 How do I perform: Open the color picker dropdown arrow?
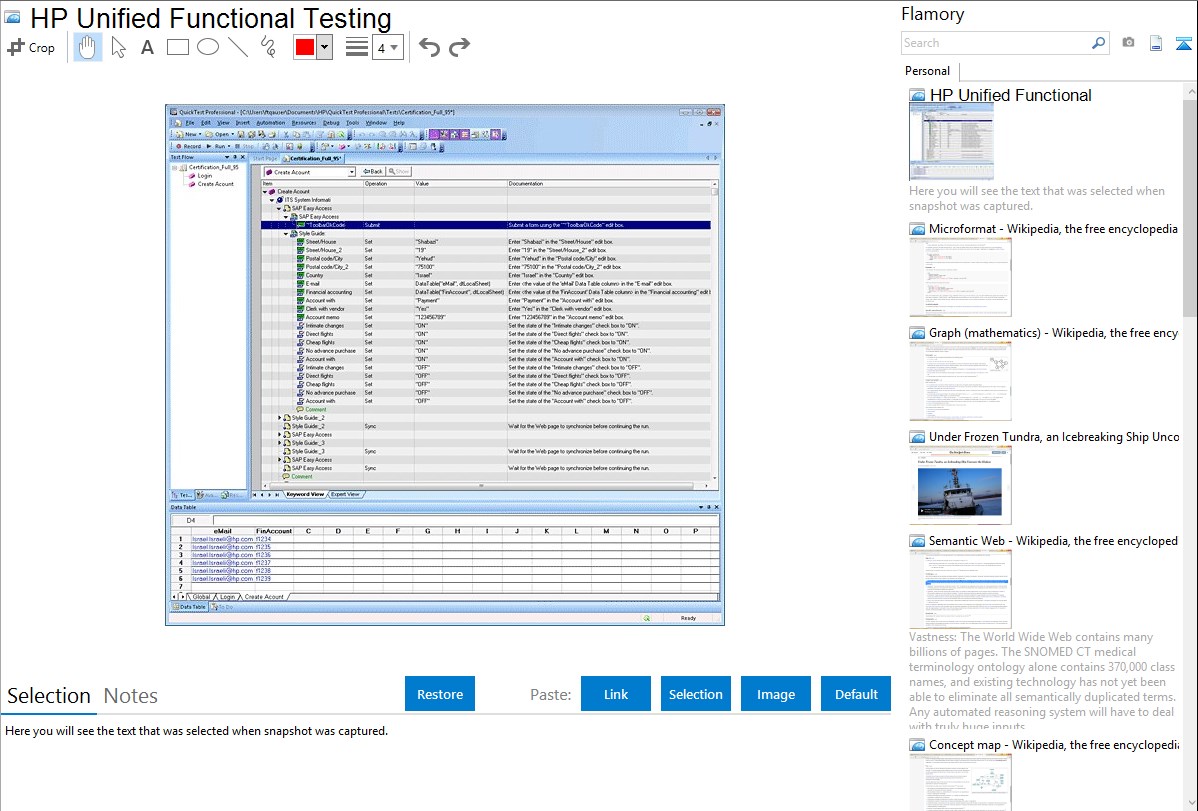[x=325, y=47]
